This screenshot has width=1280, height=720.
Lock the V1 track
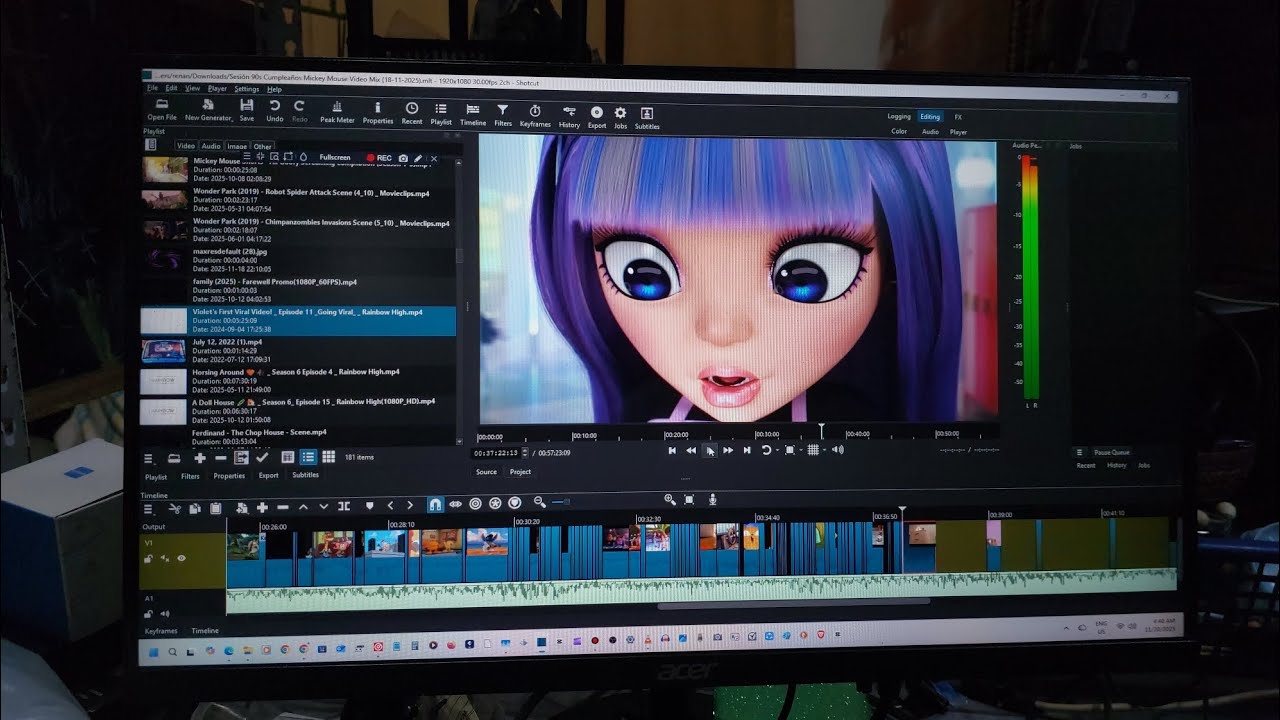tap(148, 559)
